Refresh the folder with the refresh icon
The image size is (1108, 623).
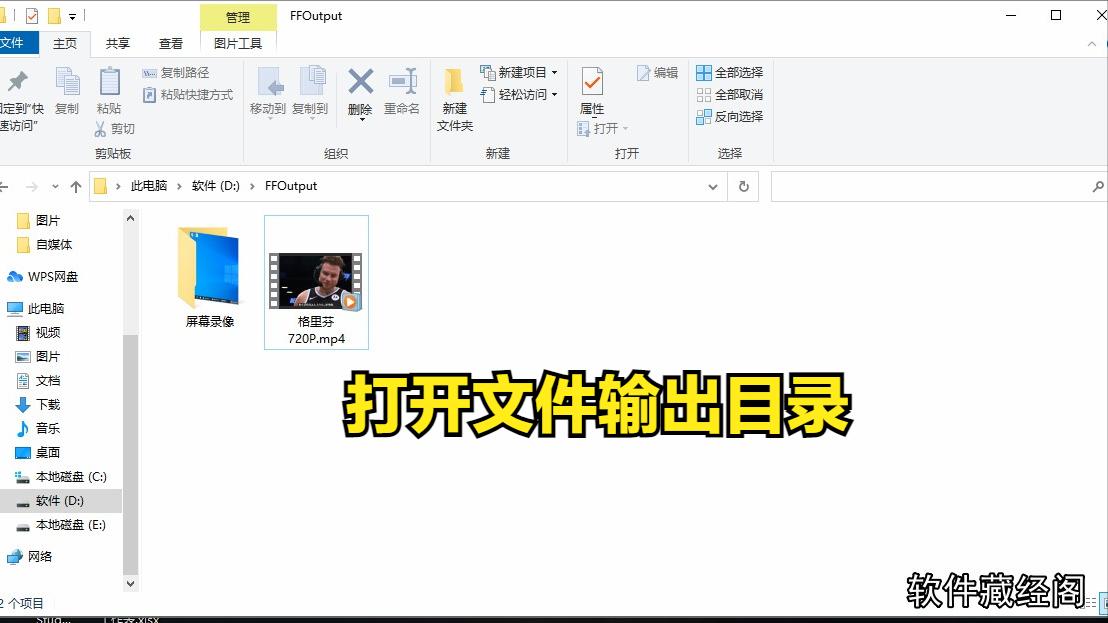(x=742, y=186)
